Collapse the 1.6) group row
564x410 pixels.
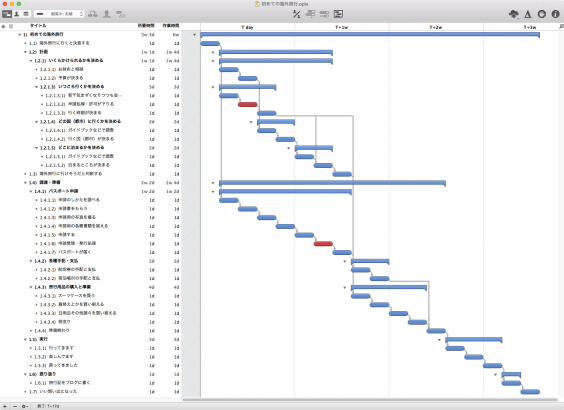25,374
